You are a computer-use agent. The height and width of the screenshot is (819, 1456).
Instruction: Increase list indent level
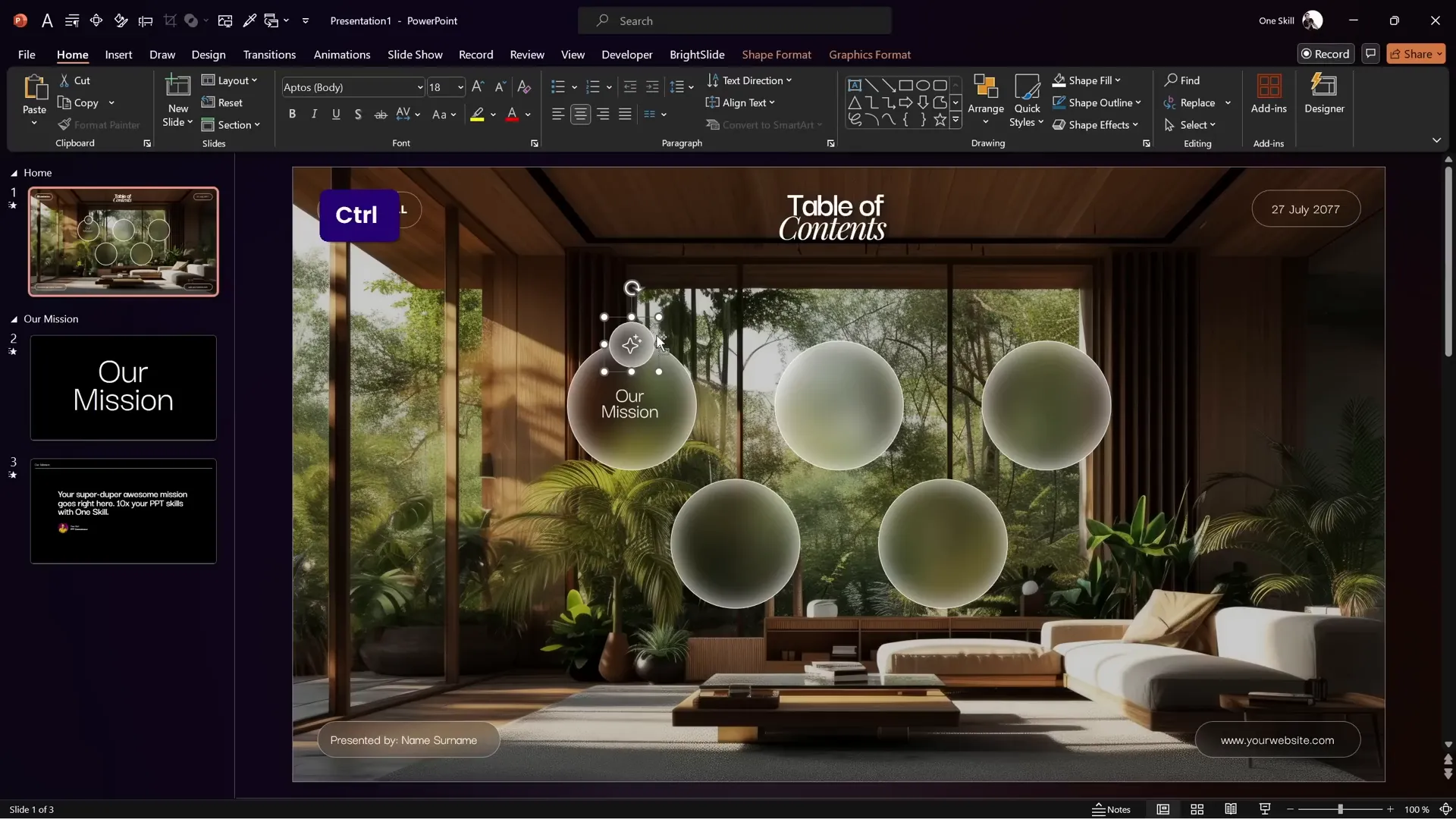[652, 87]
